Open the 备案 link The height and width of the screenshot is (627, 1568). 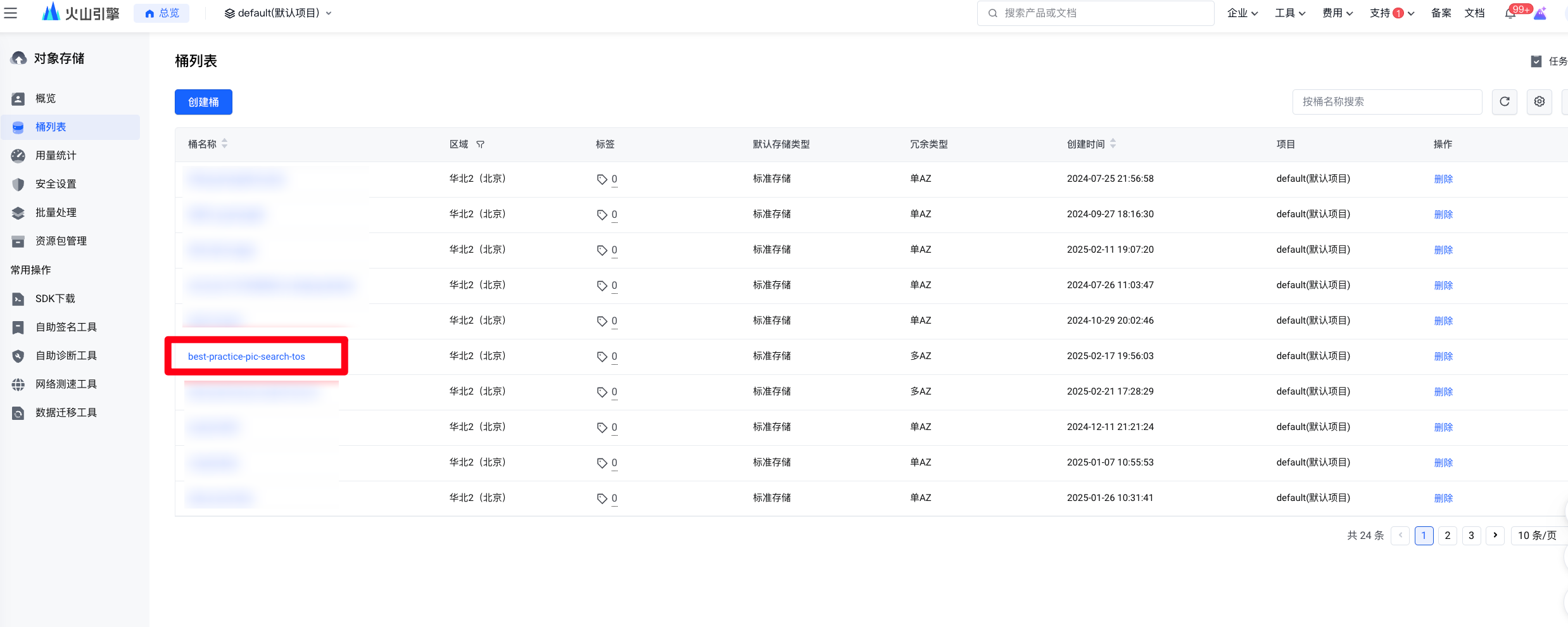(1441, 13)
